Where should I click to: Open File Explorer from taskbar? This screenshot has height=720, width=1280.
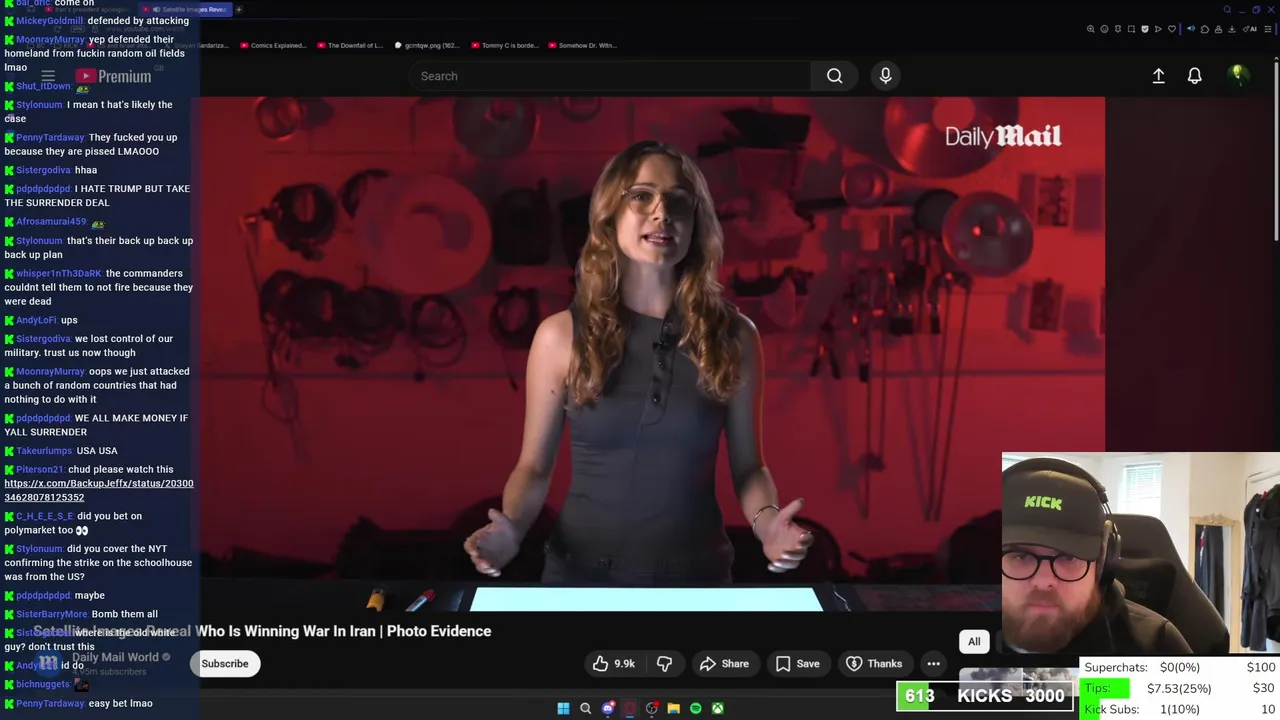point(673,708)
